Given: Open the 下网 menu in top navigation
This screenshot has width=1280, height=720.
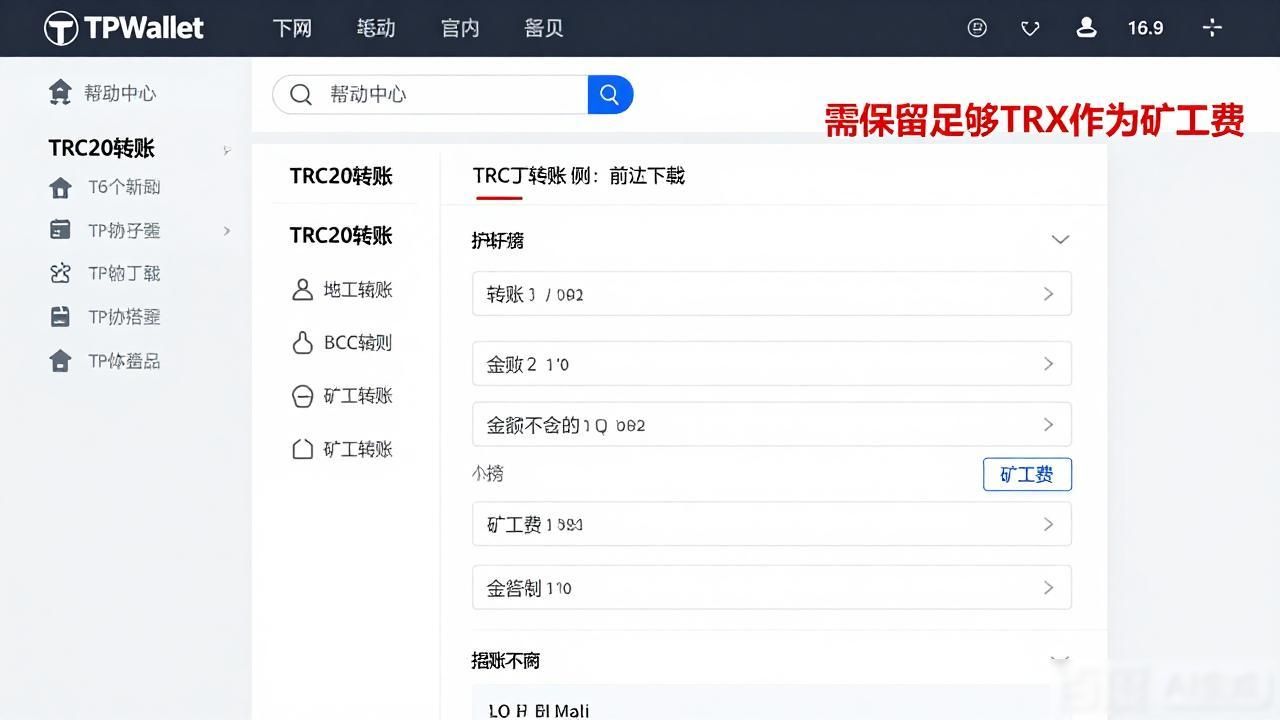Looking at the screenshot, I should [x=292, y=28].
